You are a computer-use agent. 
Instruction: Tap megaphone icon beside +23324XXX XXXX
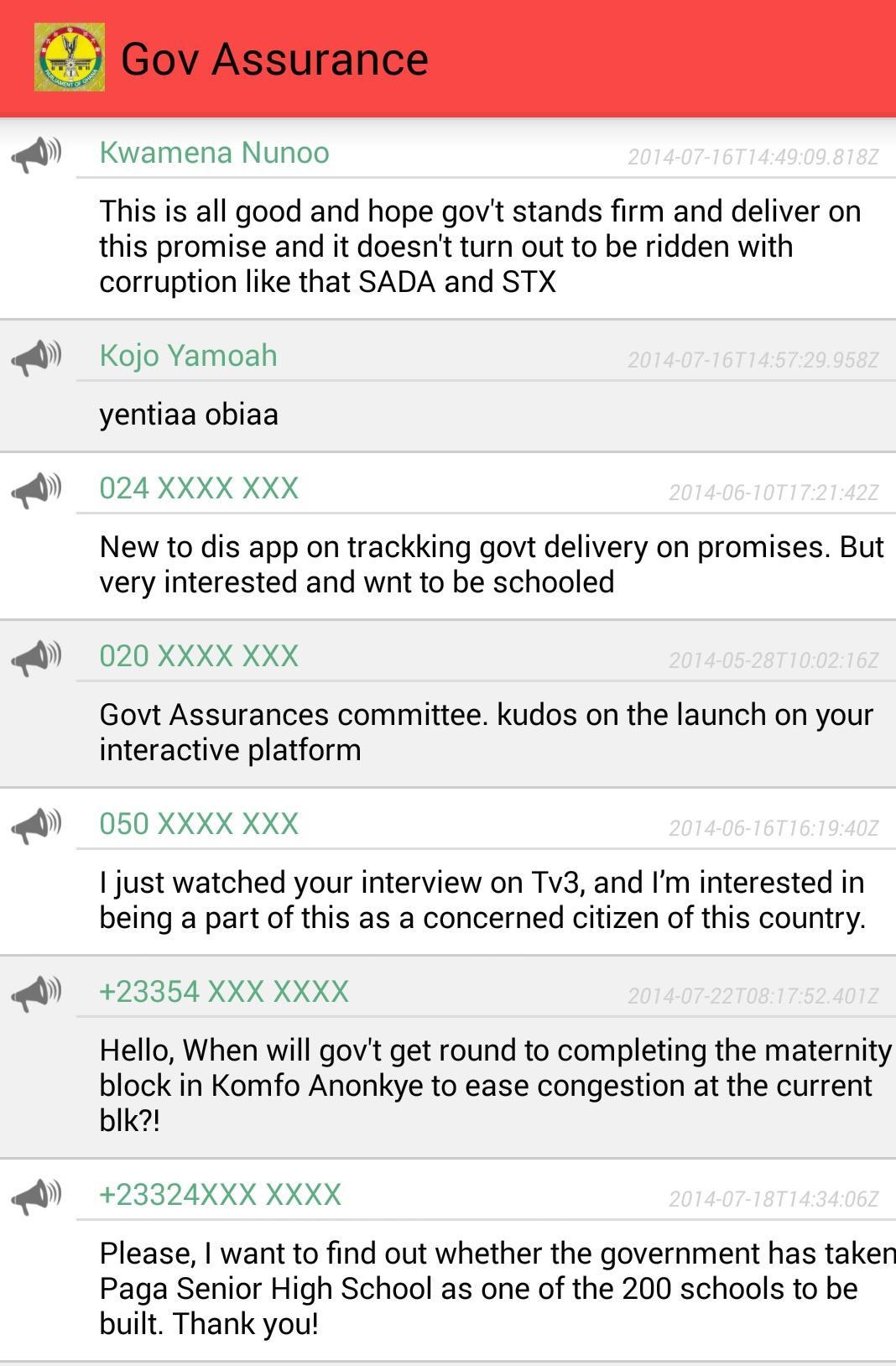[37, 1197]
